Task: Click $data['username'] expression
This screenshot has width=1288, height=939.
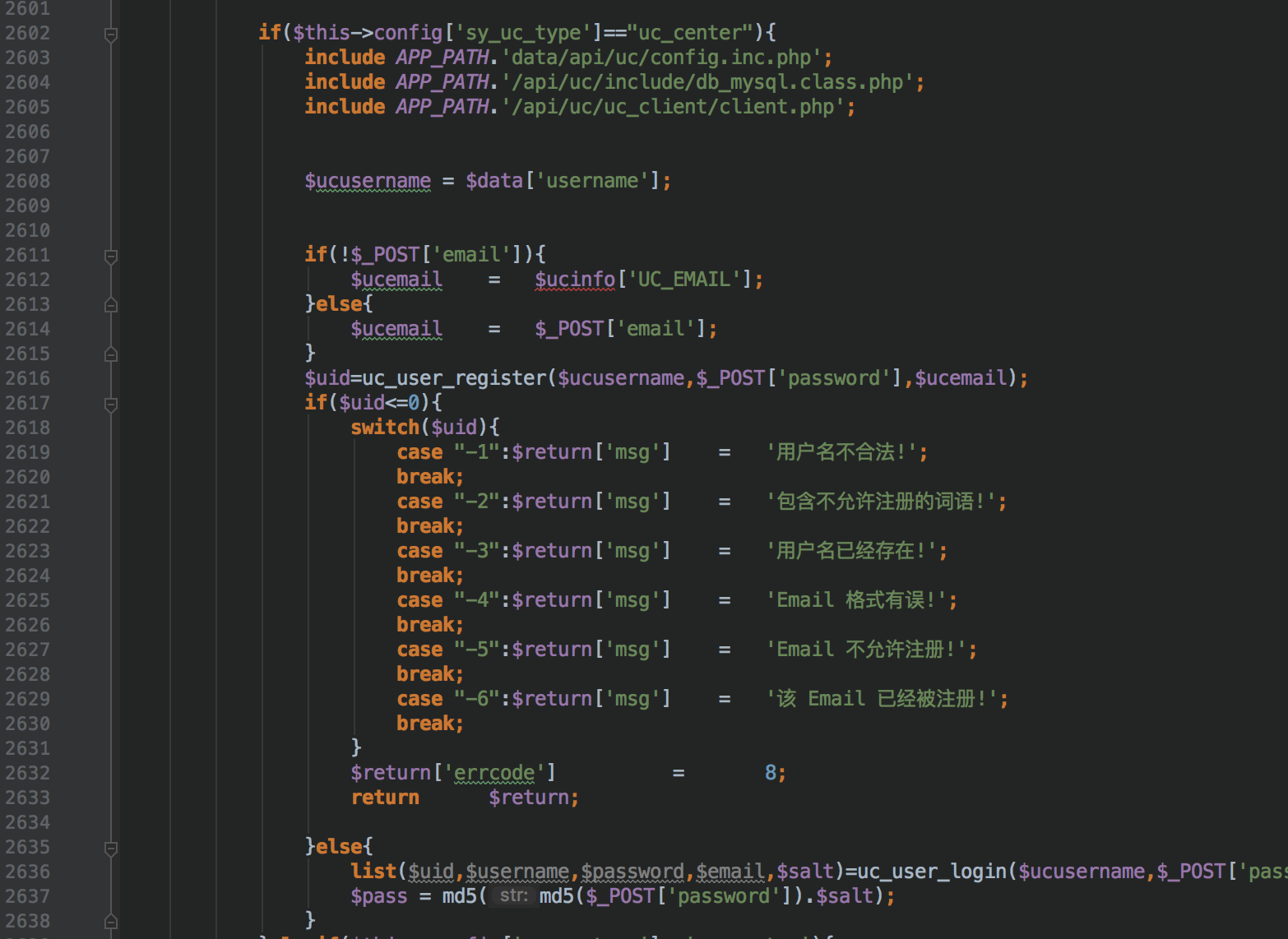Action: [563, 181]
